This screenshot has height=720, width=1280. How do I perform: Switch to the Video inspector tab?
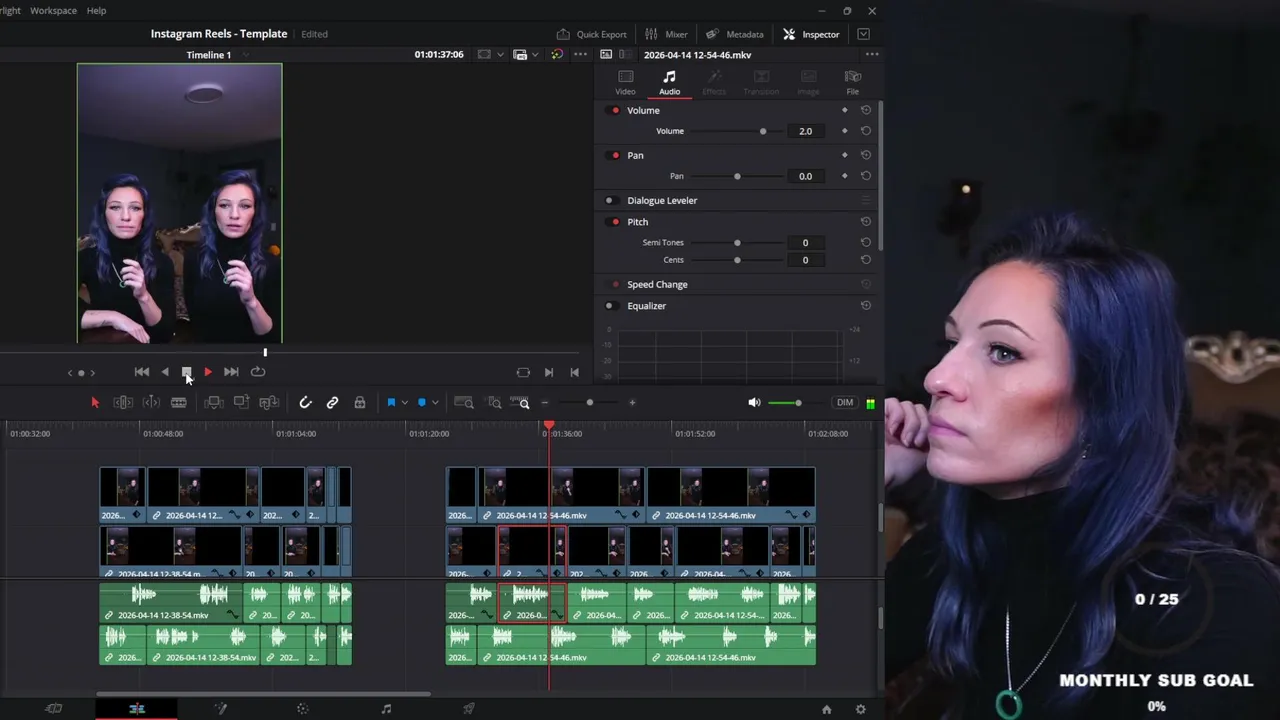coord(625,82)
